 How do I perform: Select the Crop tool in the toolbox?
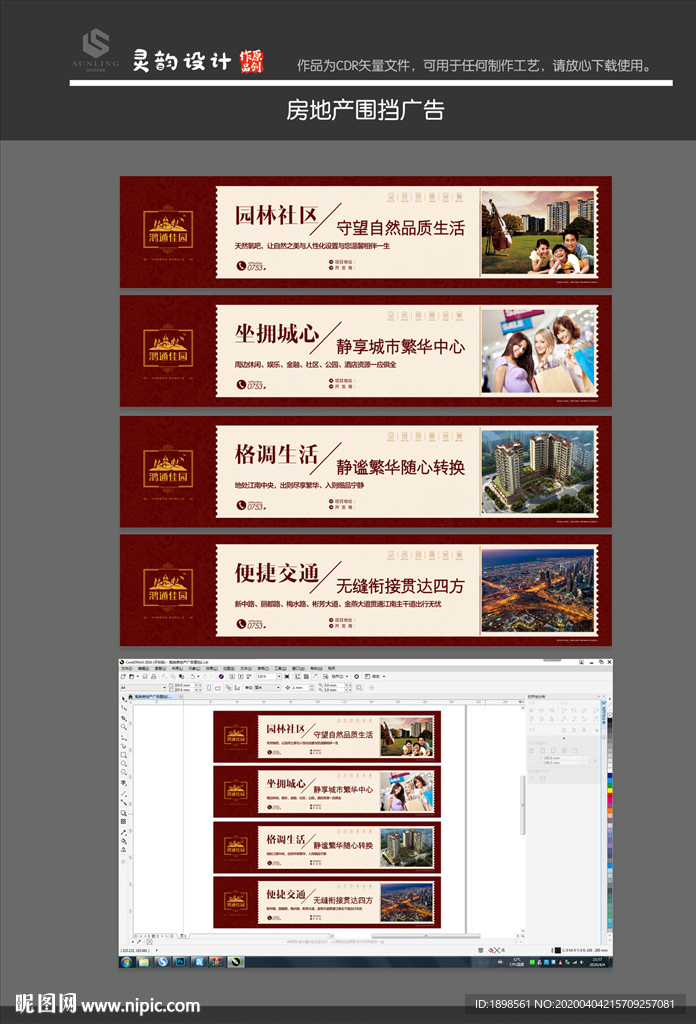(x=124, y=718)
